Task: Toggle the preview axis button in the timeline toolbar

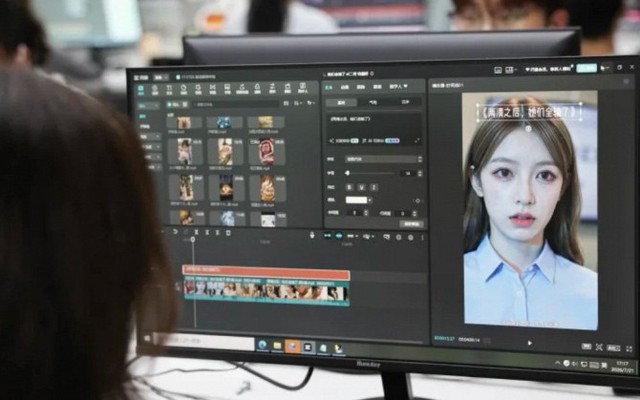Action: click(367, 236)
